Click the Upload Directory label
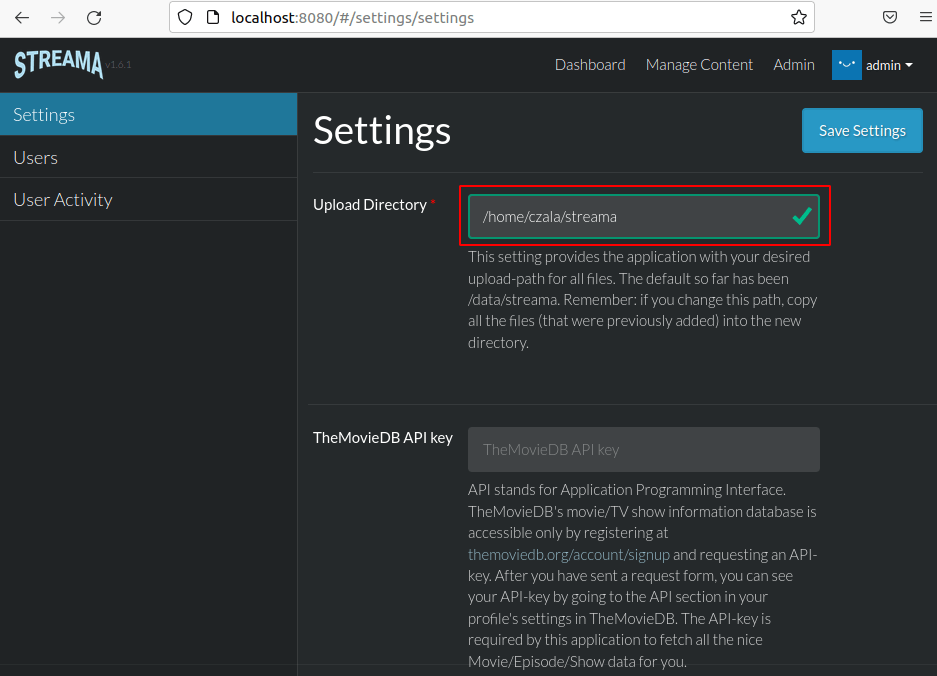Image resolution: width=937 pixels, height=676 pixels. click(x=370, y=204)
